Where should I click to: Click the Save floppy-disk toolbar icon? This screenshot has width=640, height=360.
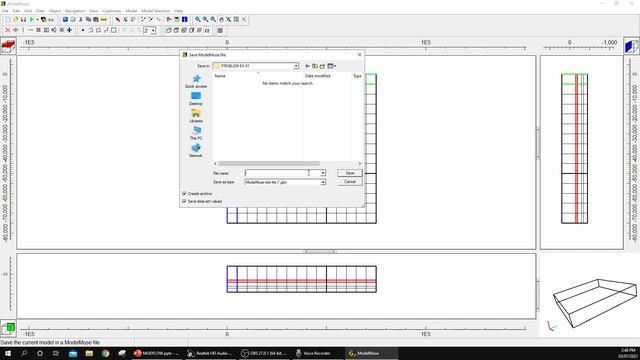point(23,19)
